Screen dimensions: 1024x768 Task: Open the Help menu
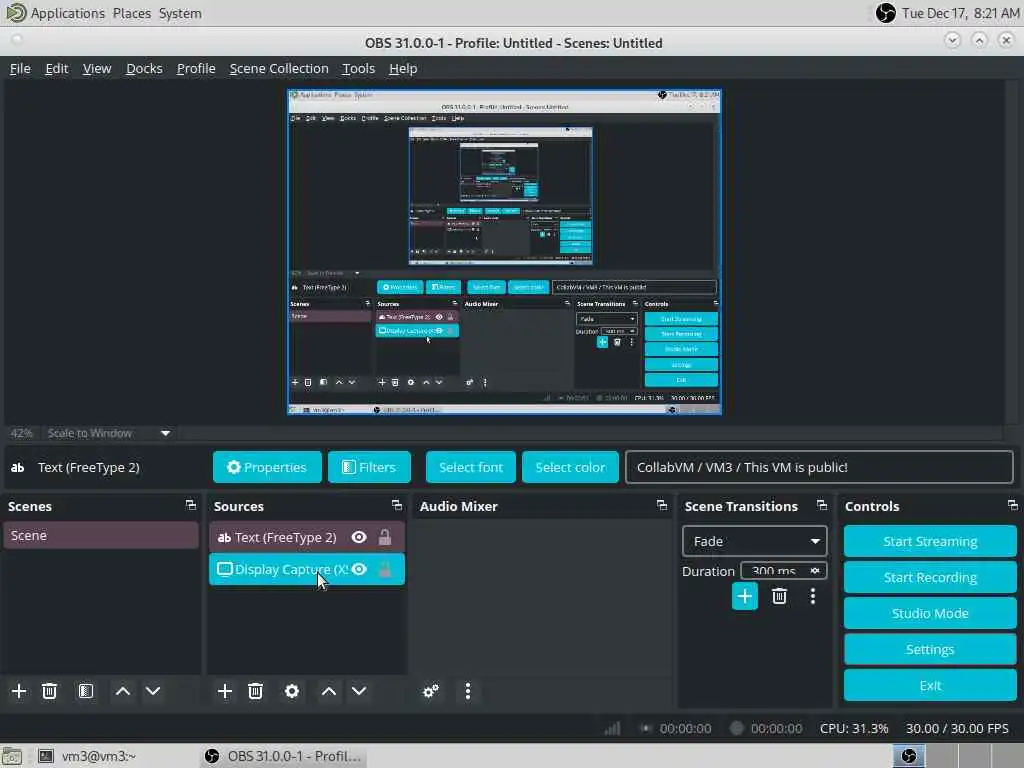pyautogui.click(x=403, y=69)
